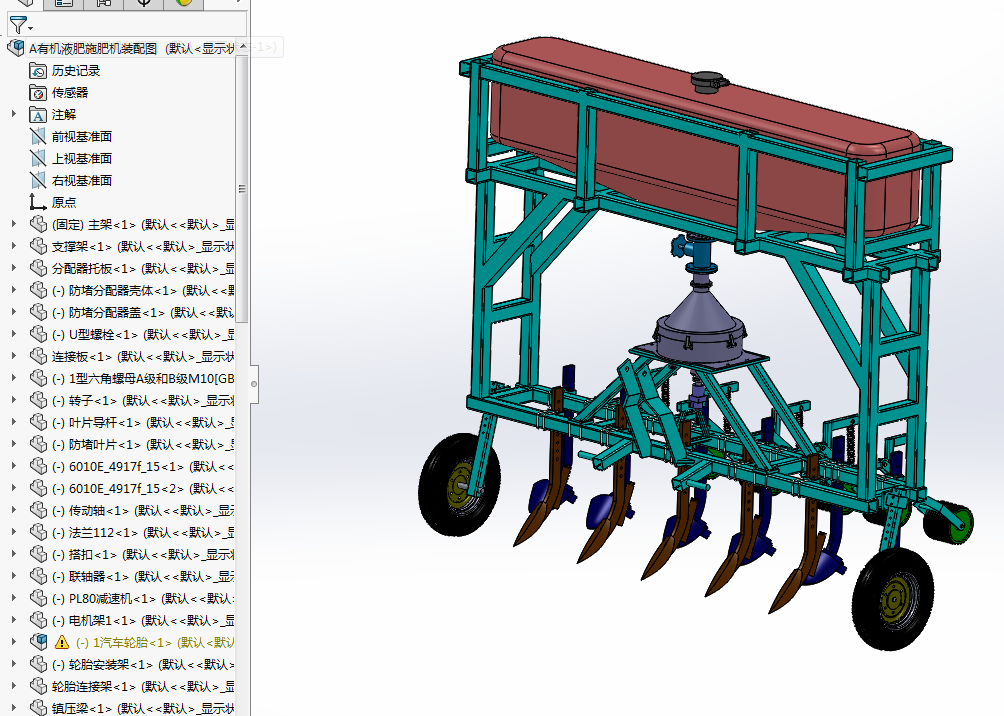Select the 联轴器<1> tree item
1004x716 pixels.
click(142, 576)
